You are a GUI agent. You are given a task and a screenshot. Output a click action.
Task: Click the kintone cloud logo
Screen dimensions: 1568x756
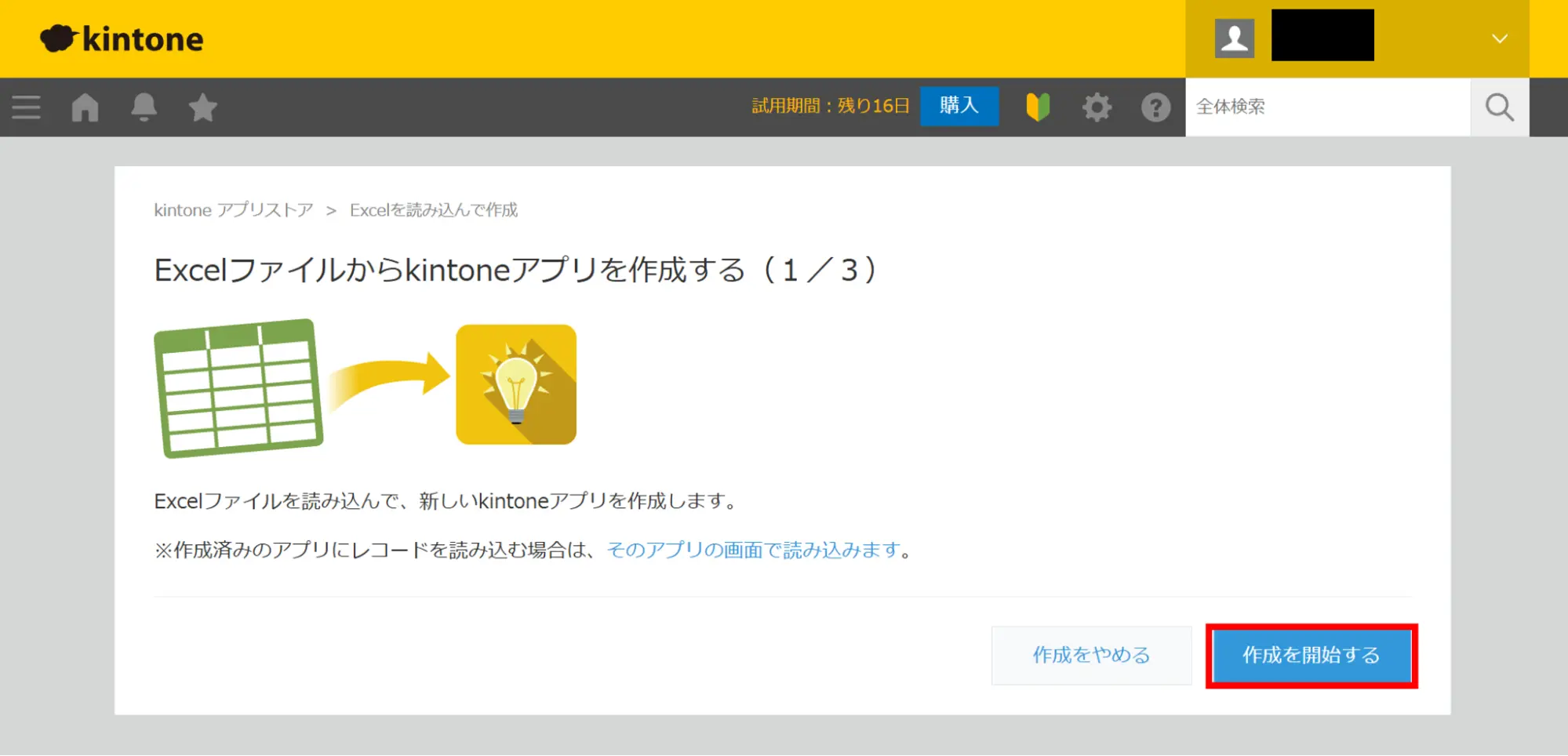(x=122, y=38)
